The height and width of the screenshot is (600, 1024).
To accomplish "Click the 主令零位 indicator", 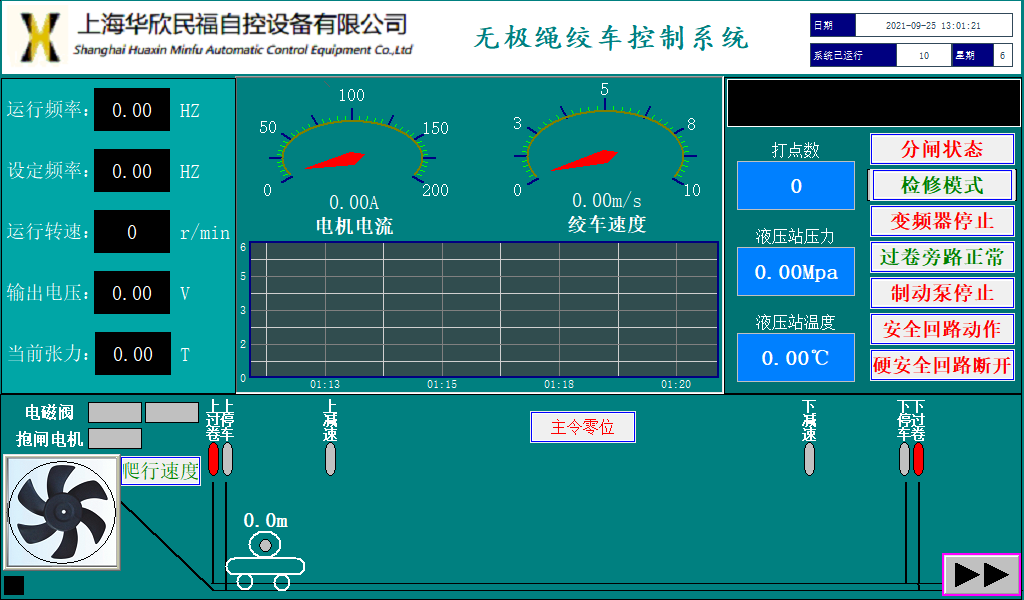I will 582,427.
